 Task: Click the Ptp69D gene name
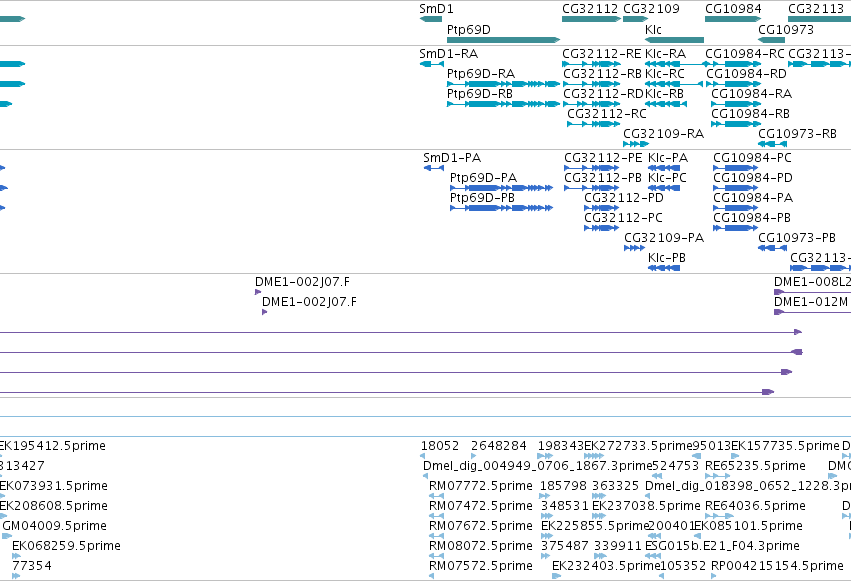click(x=468, y=30)
